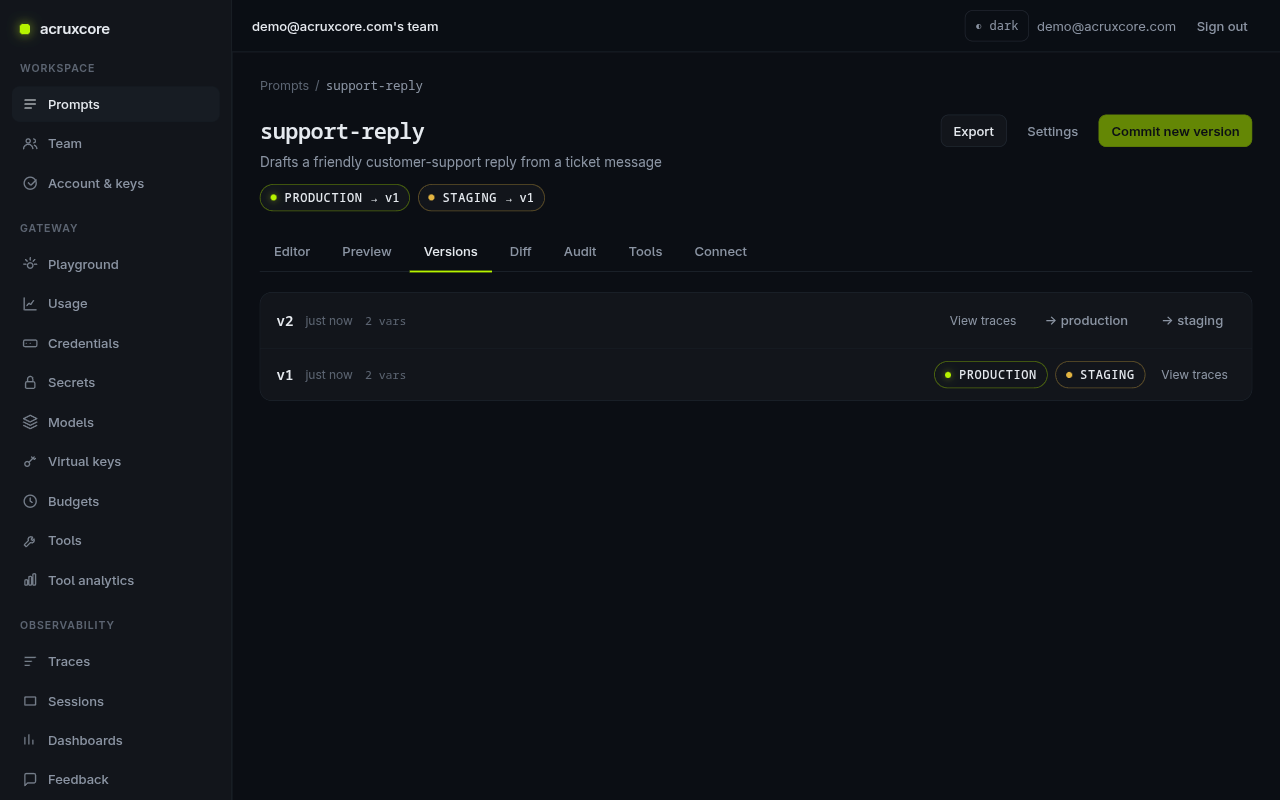Click the STAGING badge on v1 row

1100,375
